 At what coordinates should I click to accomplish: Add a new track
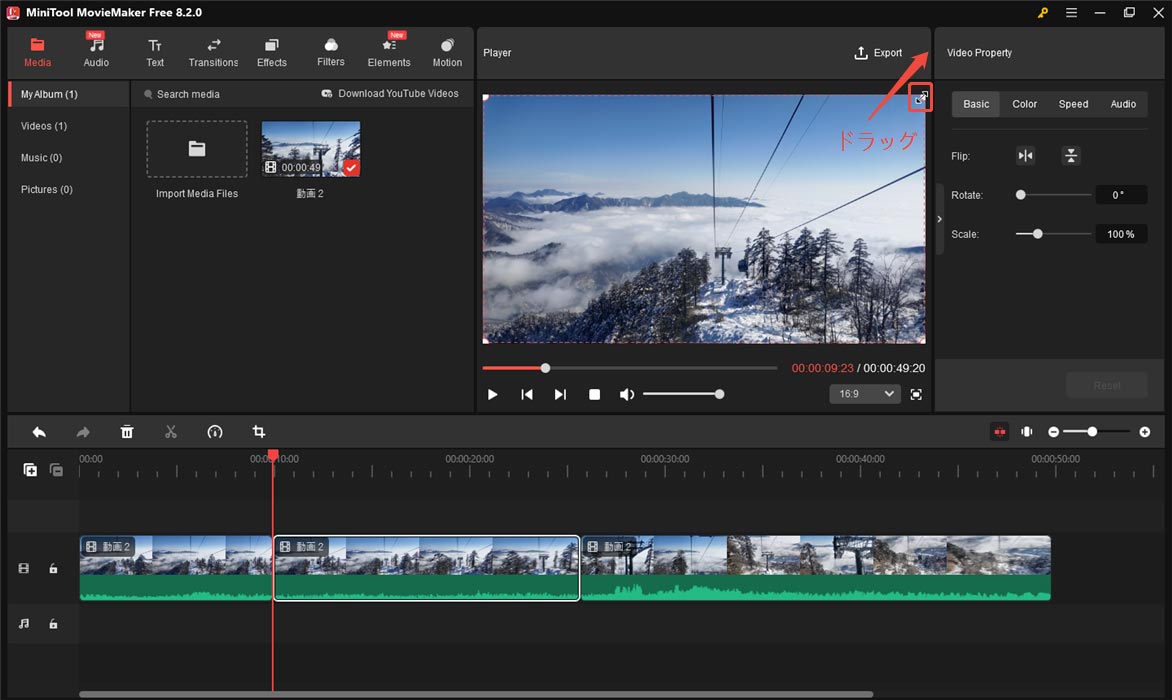(30, 470)
